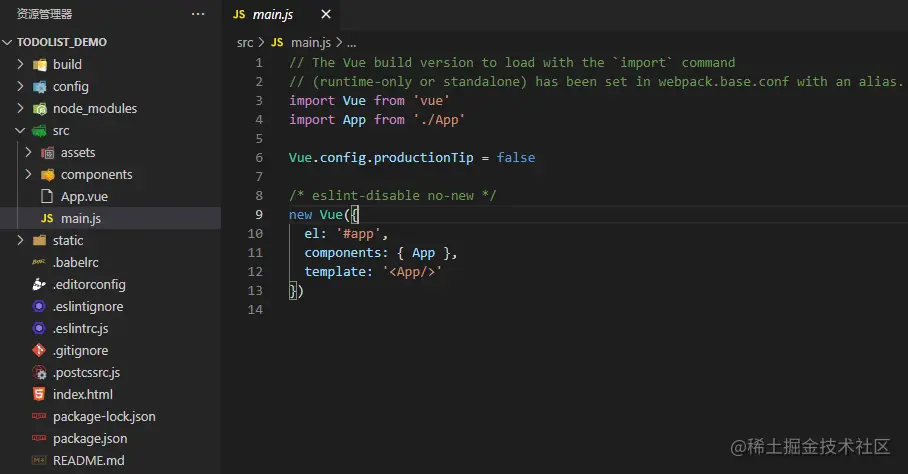Click the .eslintrc.js file icon
Image resolution: width=908 pixels, height=474 pixels.
[x=39, y=328]
